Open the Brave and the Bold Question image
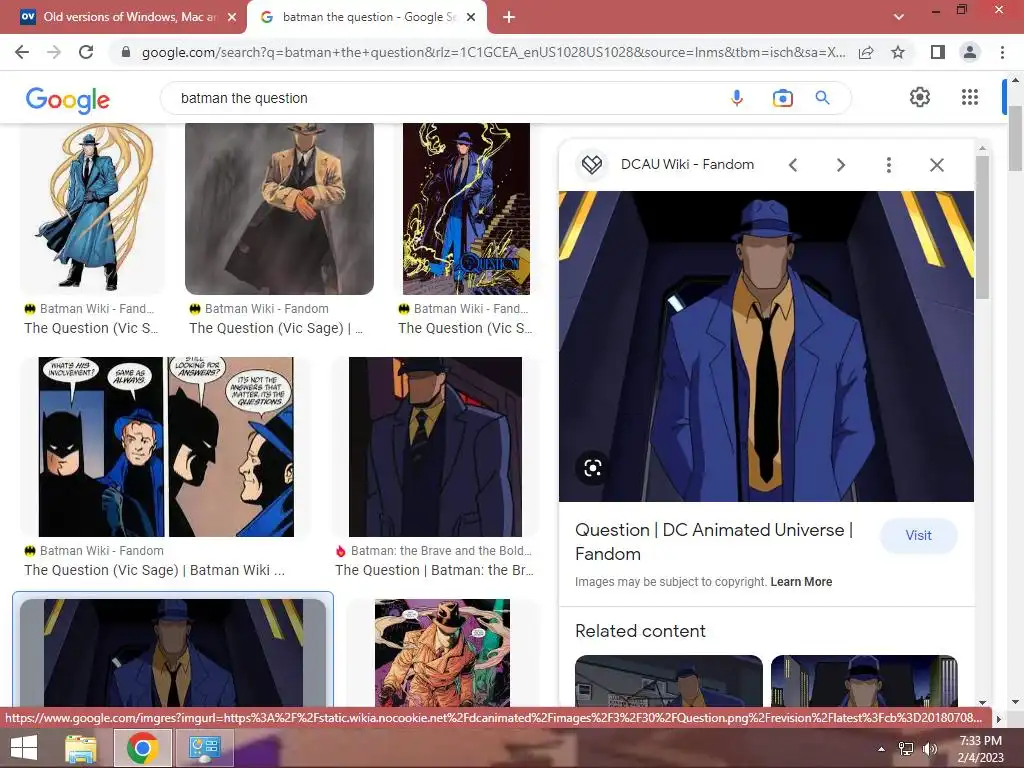Viewport: 1024px width, 768px height. pyautogui.click(x=435, y=447)
